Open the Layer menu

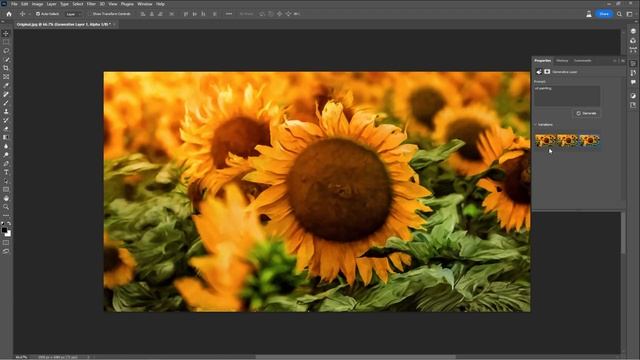(x=51, y=4)
